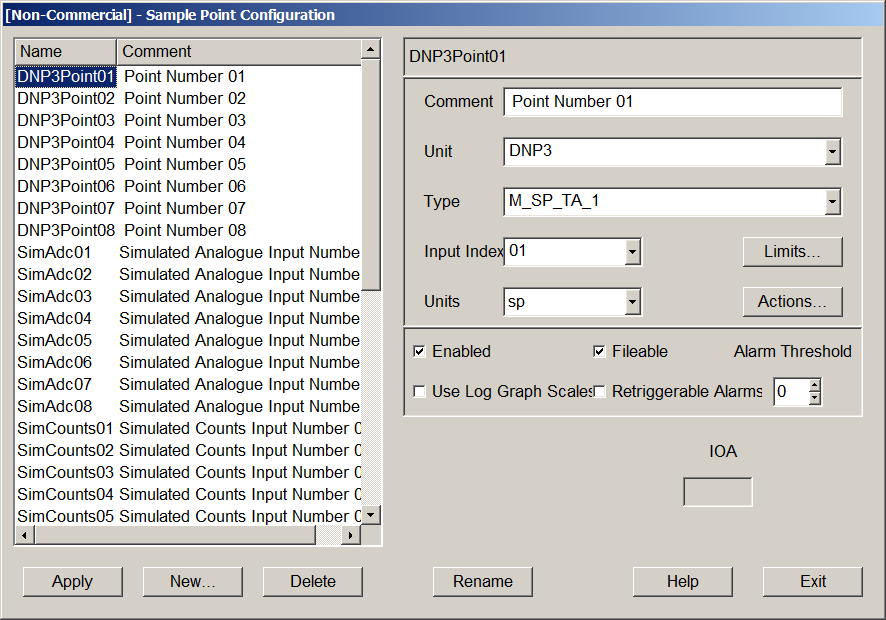Select SimCounts01 in the list
The image size is (886, 620).
[x=65, y=429]
